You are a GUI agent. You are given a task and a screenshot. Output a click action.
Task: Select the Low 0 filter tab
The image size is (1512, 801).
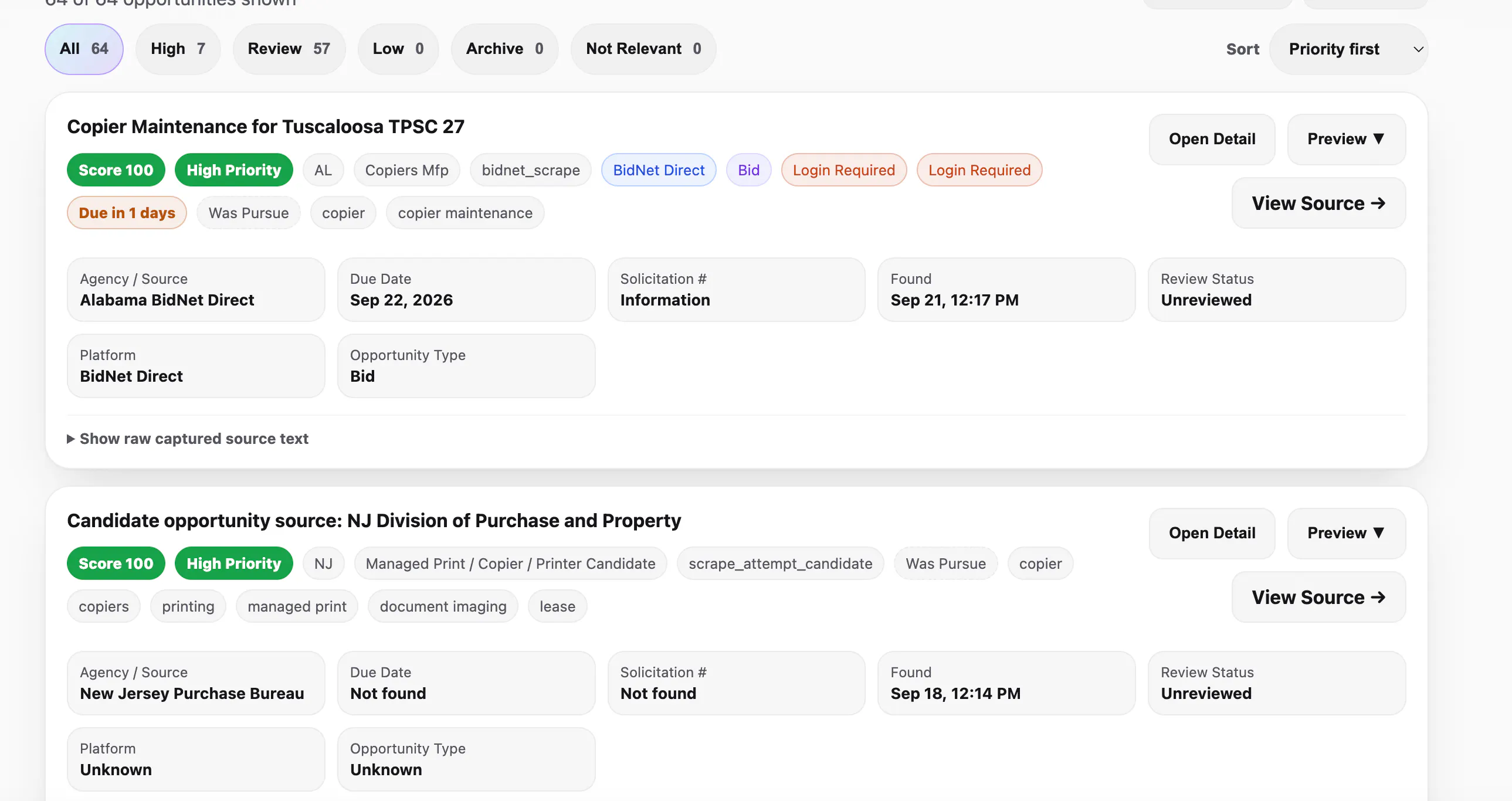pos(398,49)
